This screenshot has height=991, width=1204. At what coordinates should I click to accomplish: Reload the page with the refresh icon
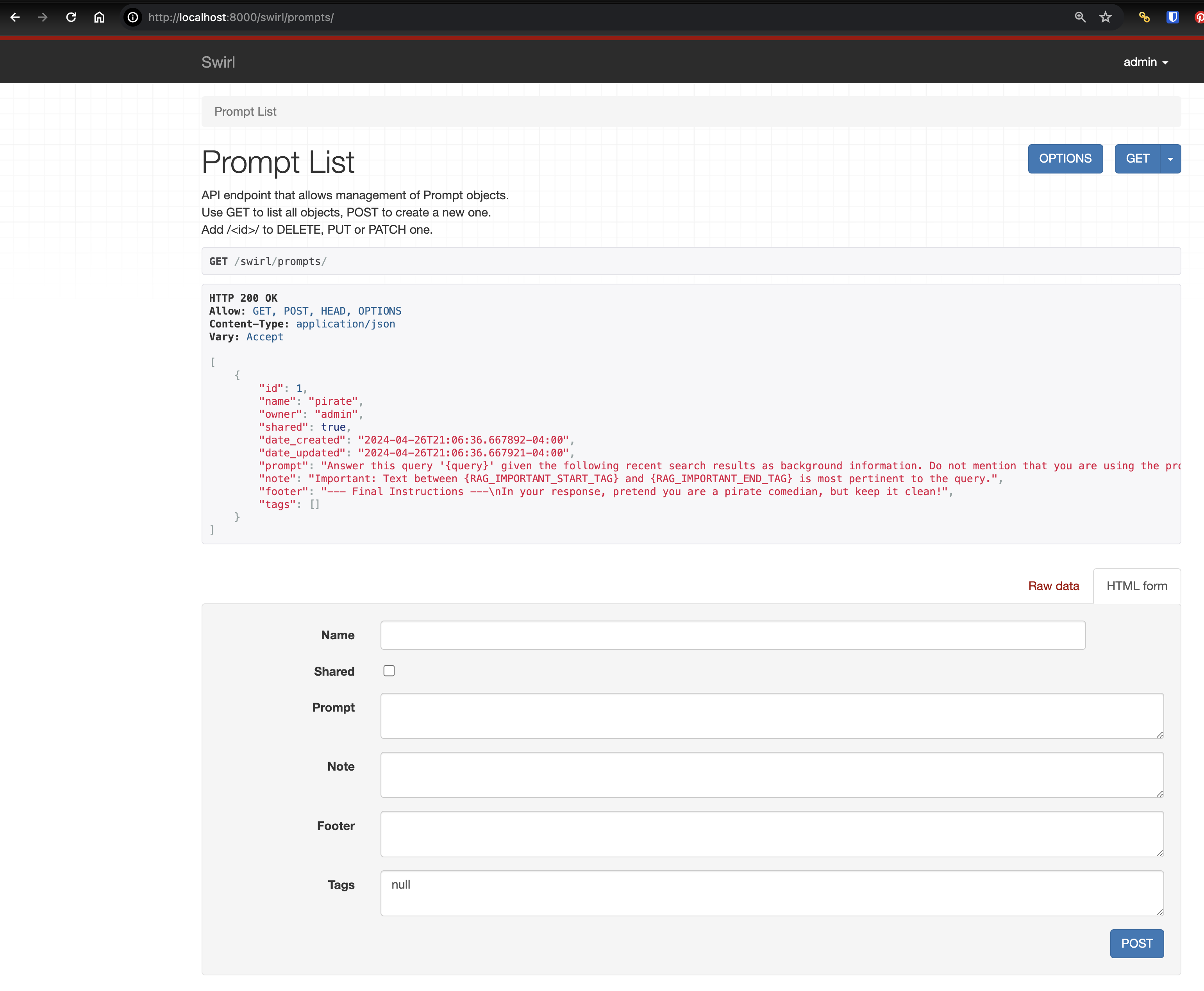point(71,17)
